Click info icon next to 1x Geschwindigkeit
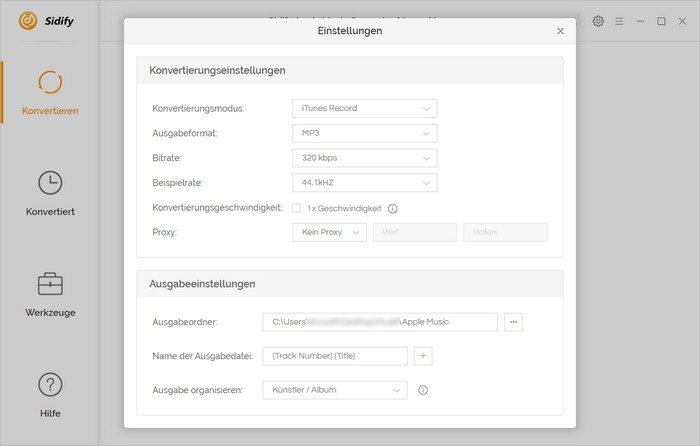The height and width of the screenshot is (446, 700). click(393, 209)
